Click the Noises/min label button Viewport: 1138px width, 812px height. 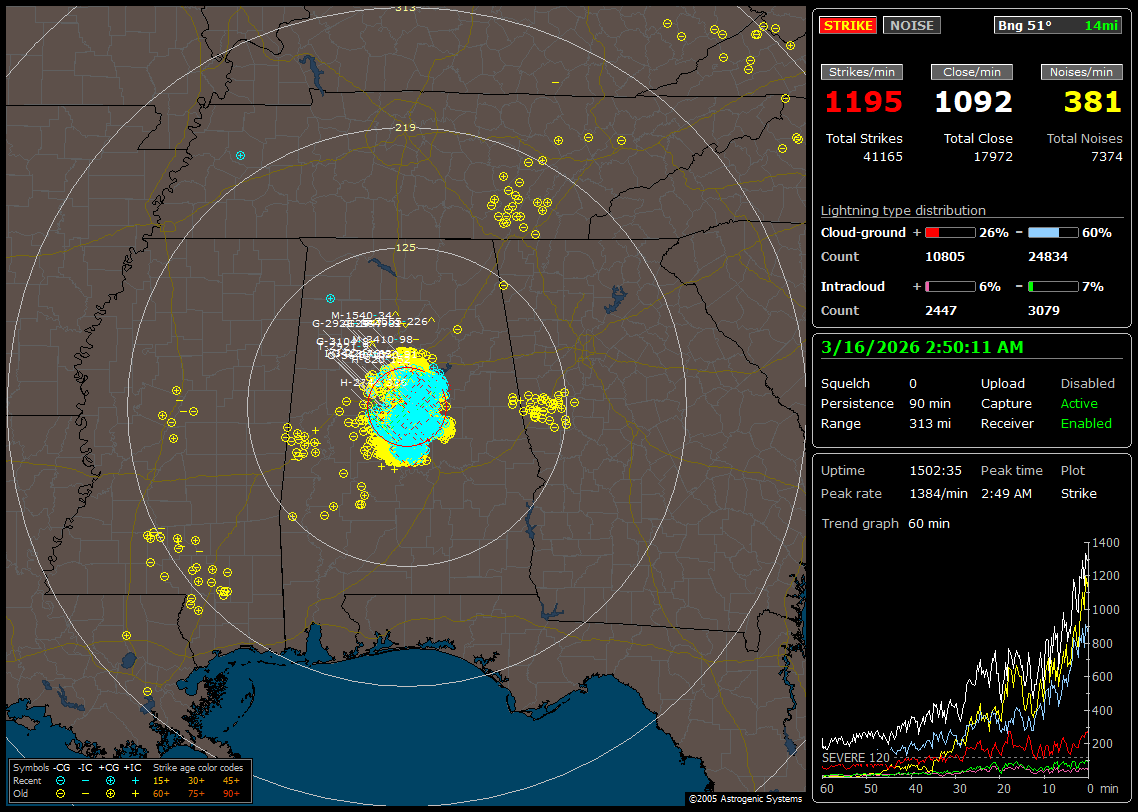1081,72
